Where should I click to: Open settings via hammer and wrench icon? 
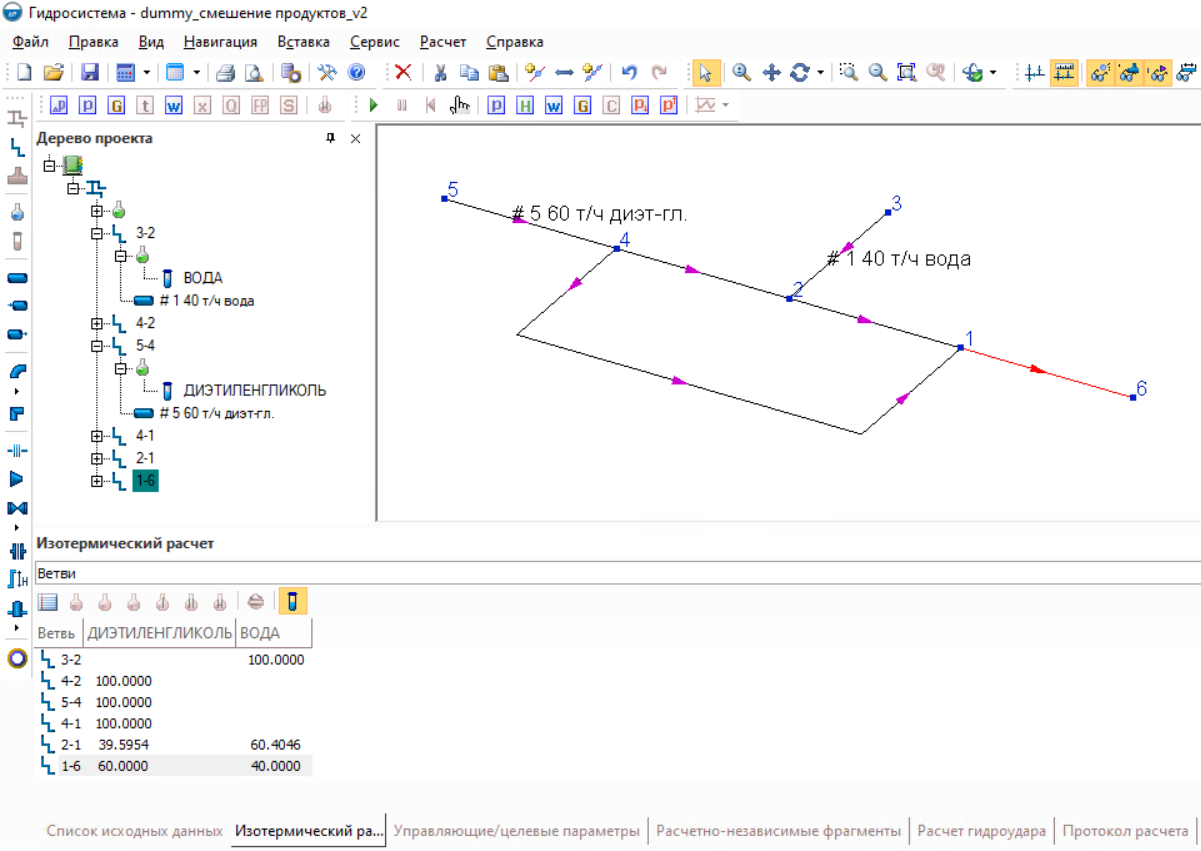(327, 72)
